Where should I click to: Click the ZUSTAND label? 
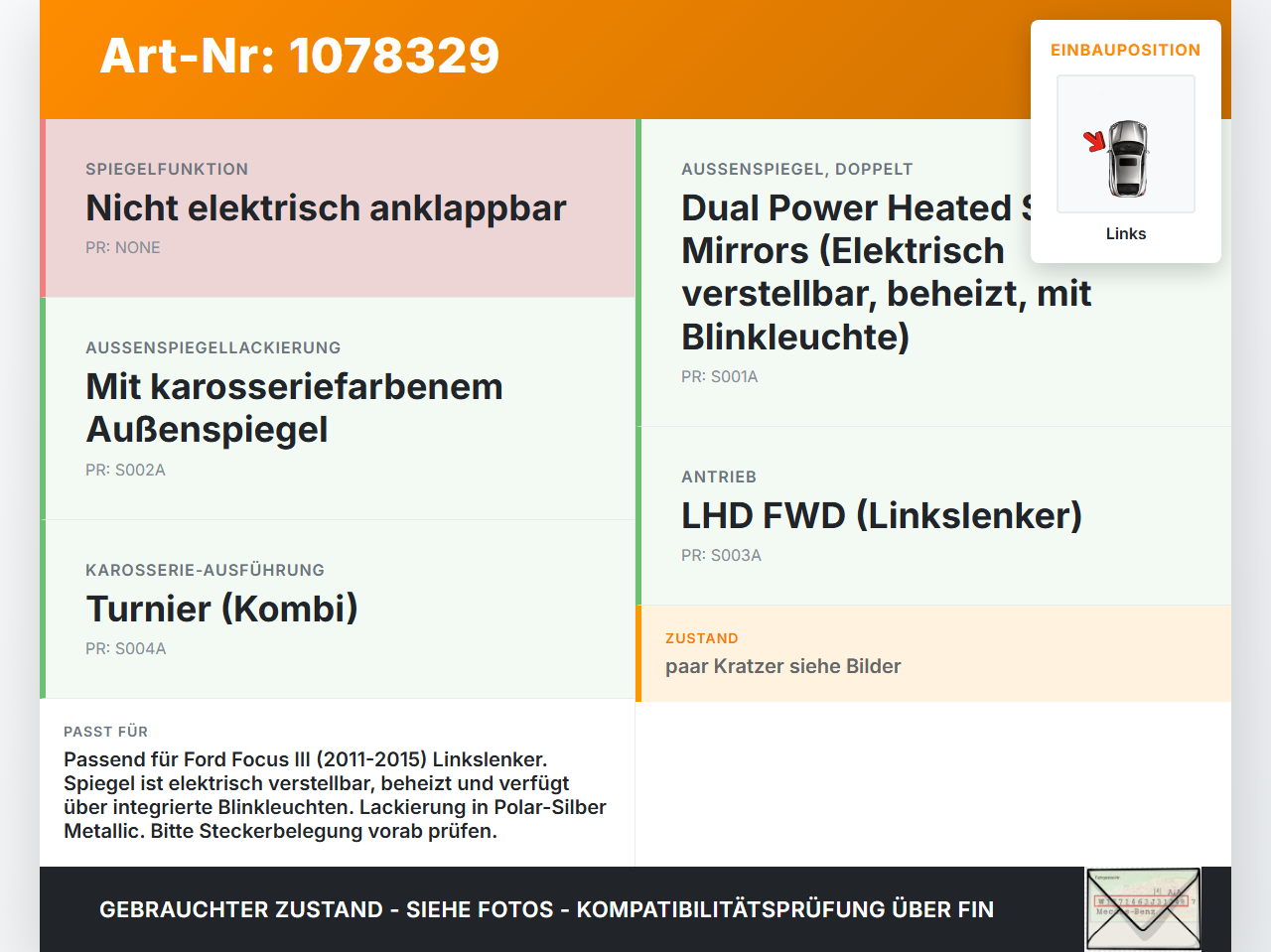702,638
